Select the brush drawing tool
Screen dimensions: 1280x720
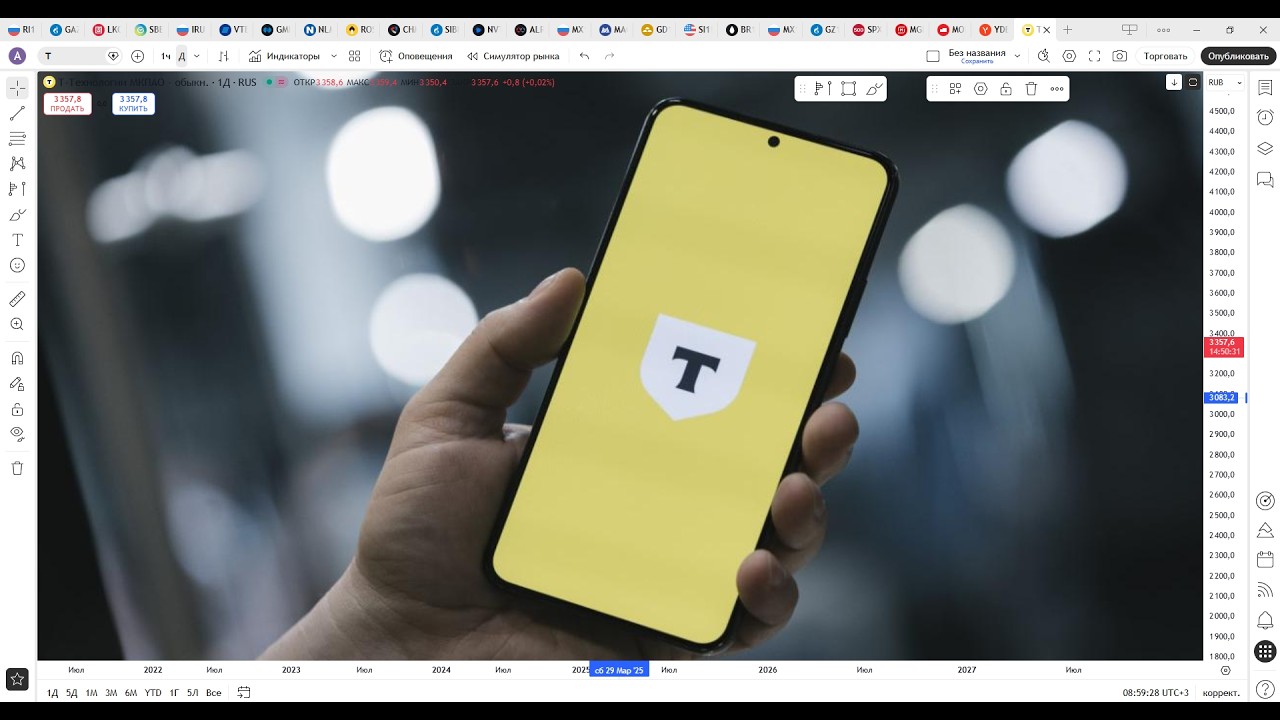[x=17, y=214]
